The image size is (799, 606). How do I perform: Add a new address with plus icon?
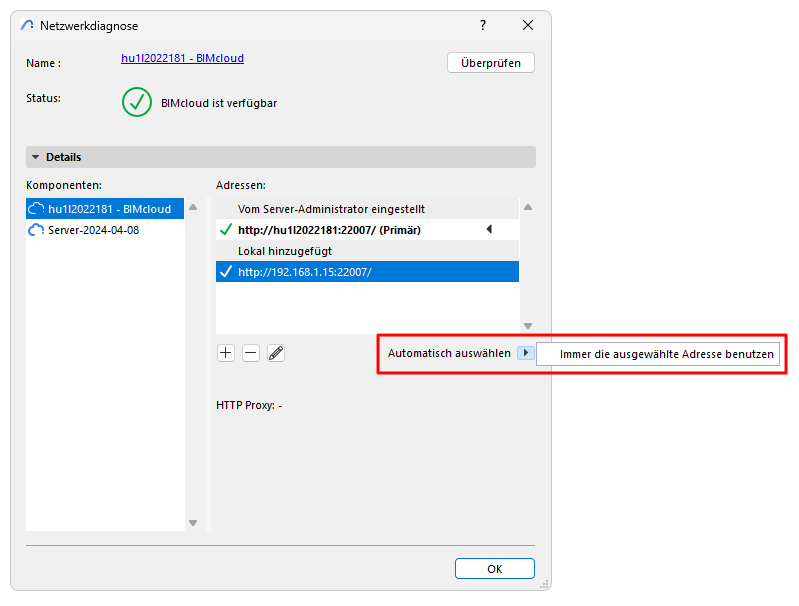226,353
